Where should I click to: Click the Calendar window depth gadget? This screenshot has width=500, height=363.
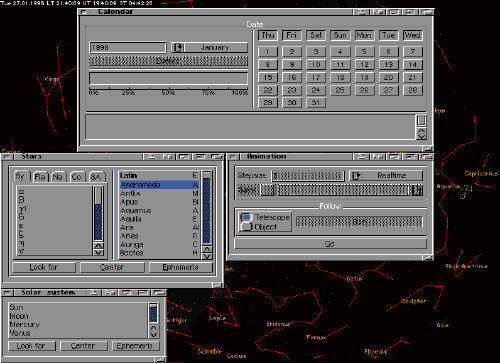tap(426, 12)
